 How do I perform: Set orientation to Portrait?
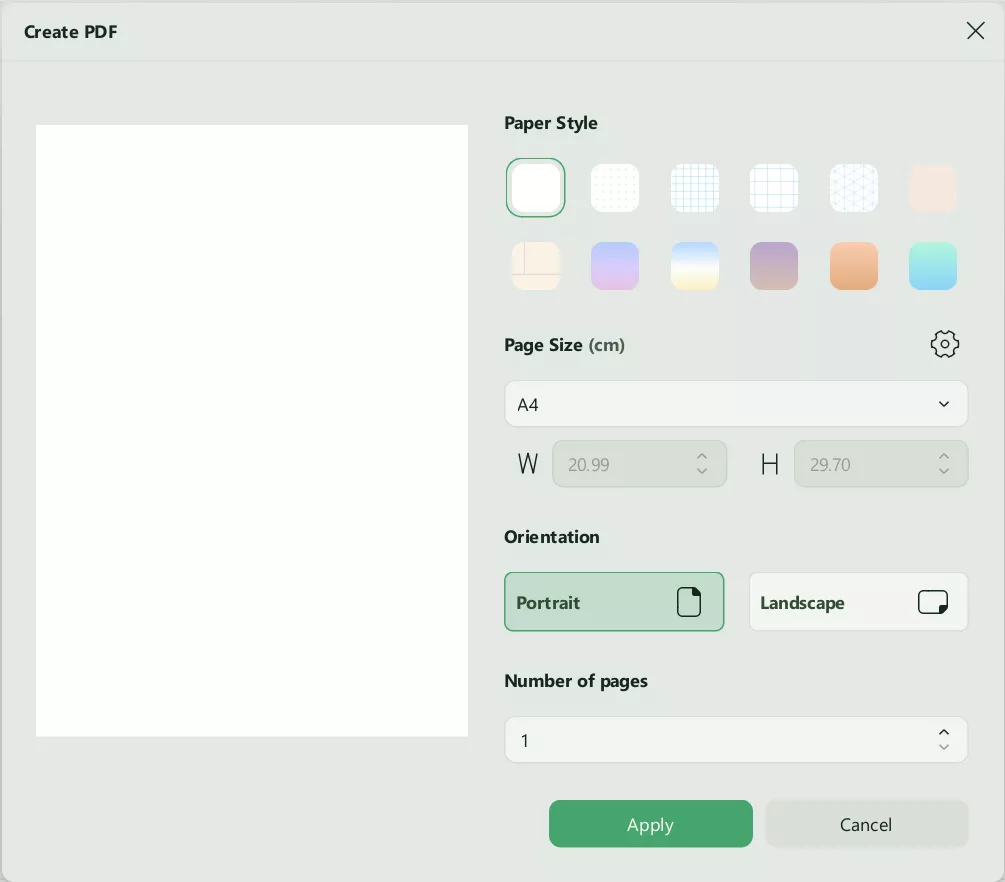click(x=614, y=602)
